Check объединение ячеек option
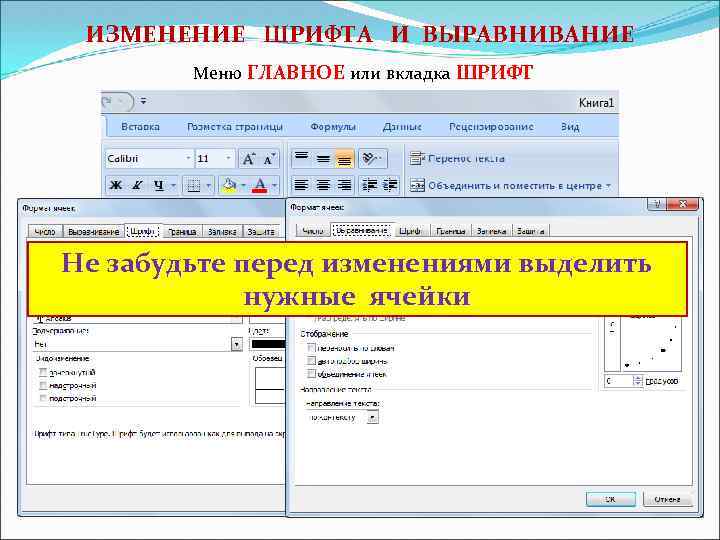Image resolution: width=720 pixels, height=540 pixels. 311,374
